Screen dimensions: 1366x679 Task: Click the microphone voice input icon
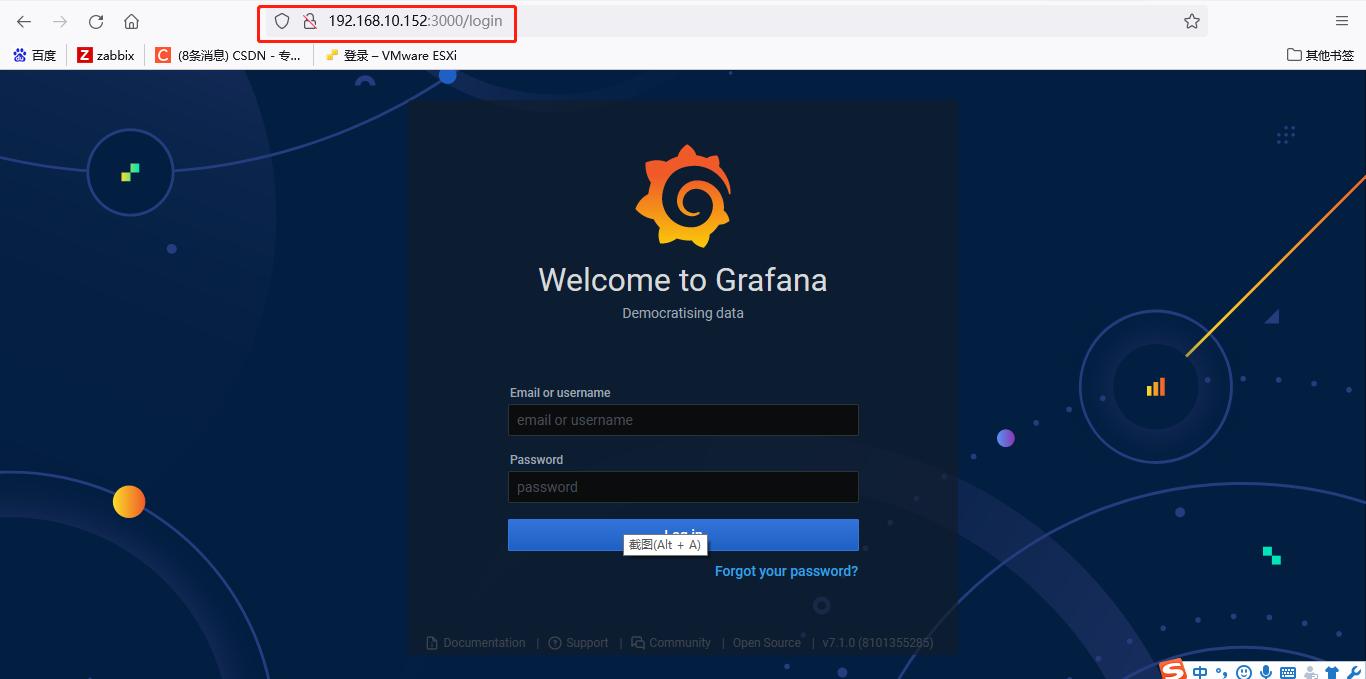pyautogui.click(x=1266, y=673)
